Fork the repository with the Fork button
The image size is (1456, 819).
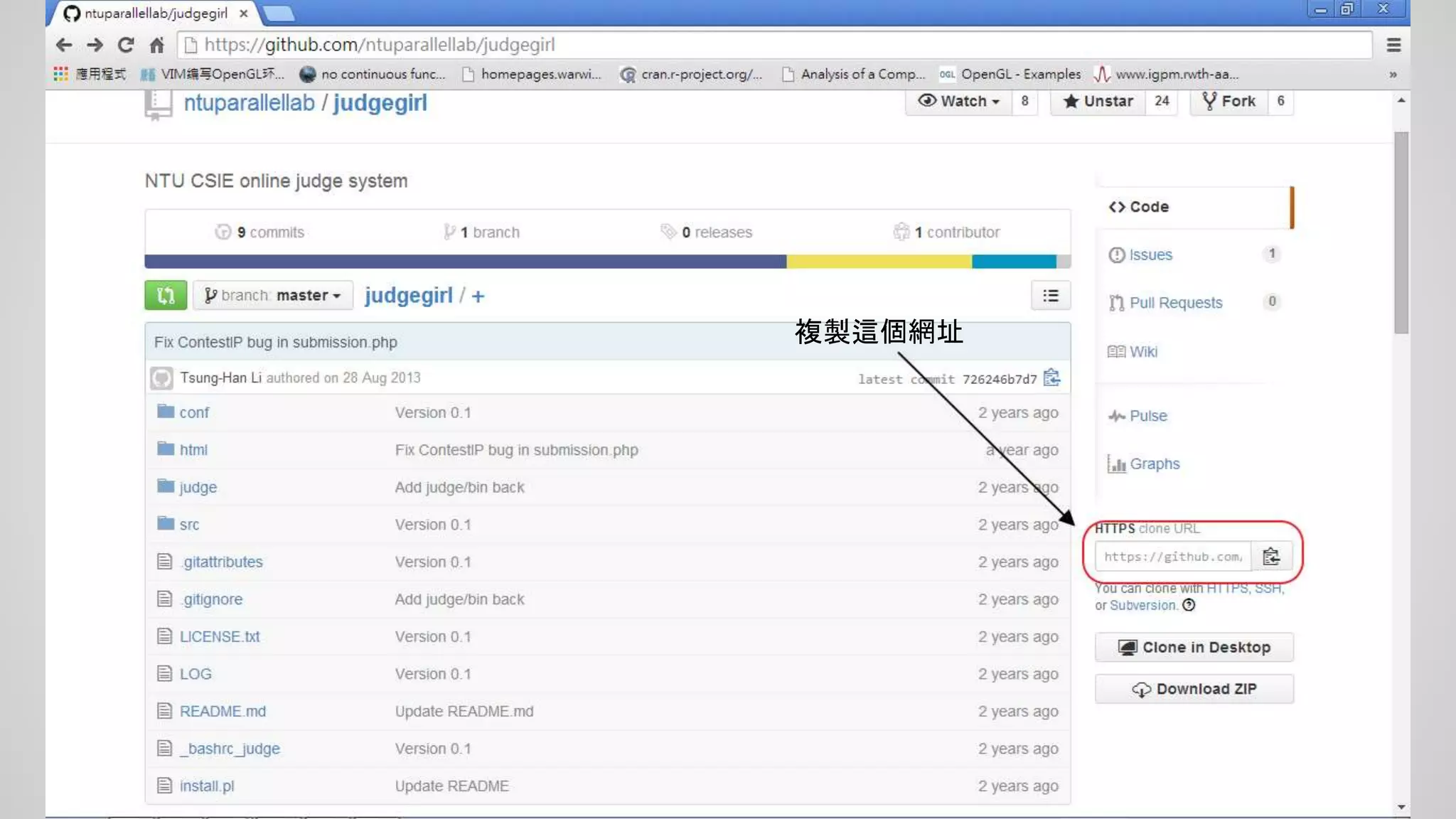coord(1229,101)
